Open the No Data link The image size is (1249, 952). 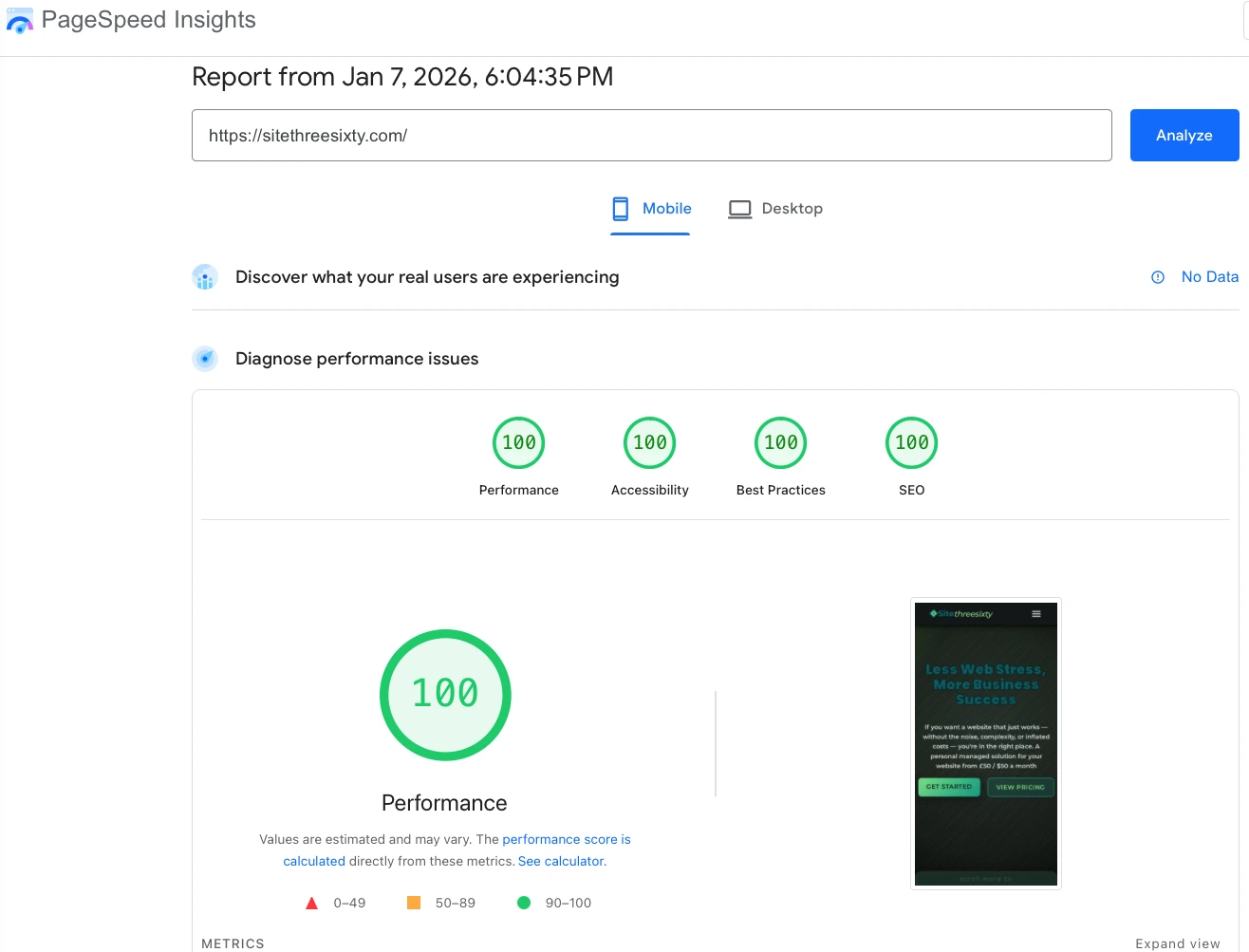click(1209, 276)
